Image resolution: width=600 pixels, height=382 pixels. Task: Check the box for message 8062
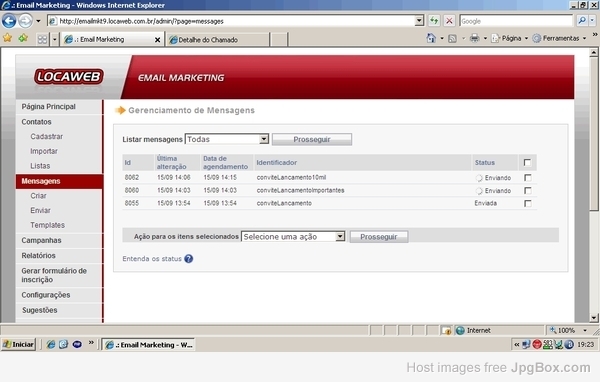[x=528, y=178]
